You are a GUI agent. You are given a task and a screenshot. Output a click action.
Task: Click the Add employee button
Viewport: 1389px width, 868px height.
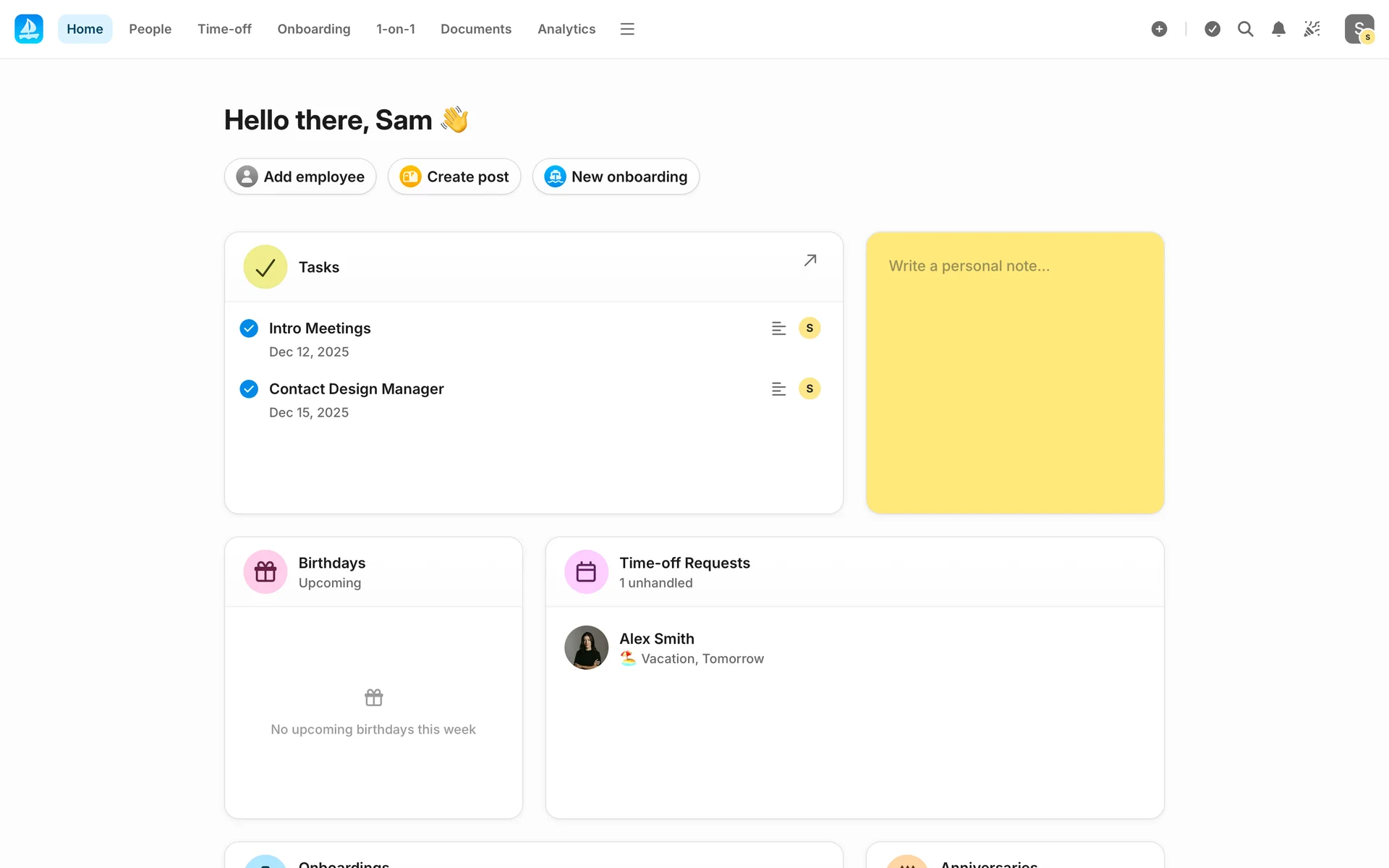[x=300, y=176]
